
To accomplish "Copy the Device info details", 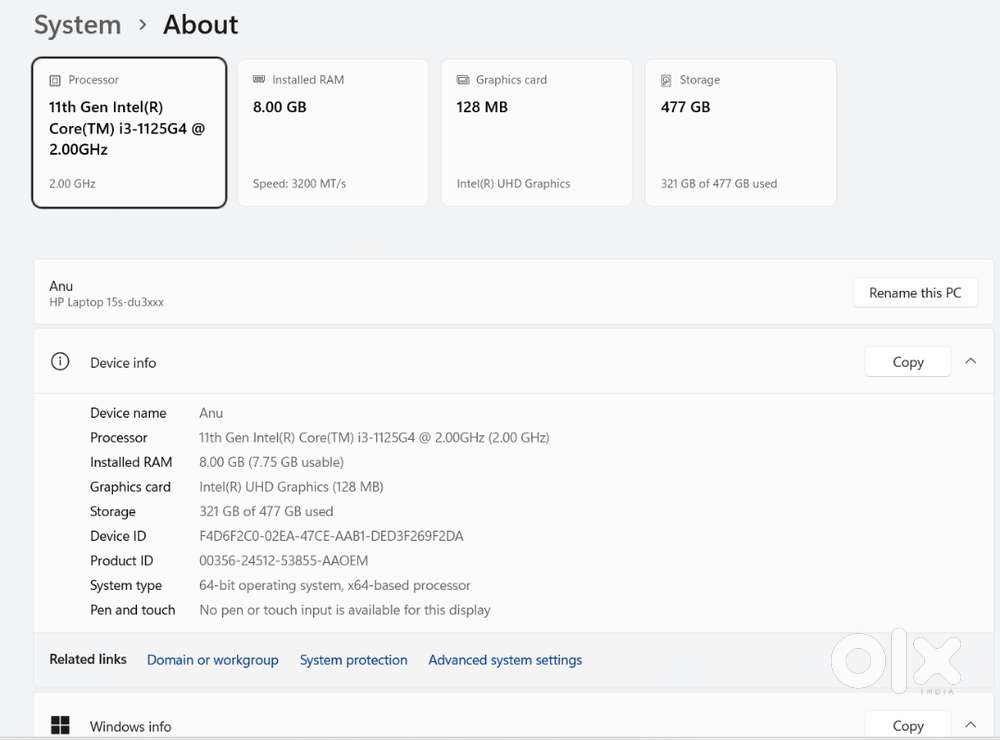I will (908, 362).
